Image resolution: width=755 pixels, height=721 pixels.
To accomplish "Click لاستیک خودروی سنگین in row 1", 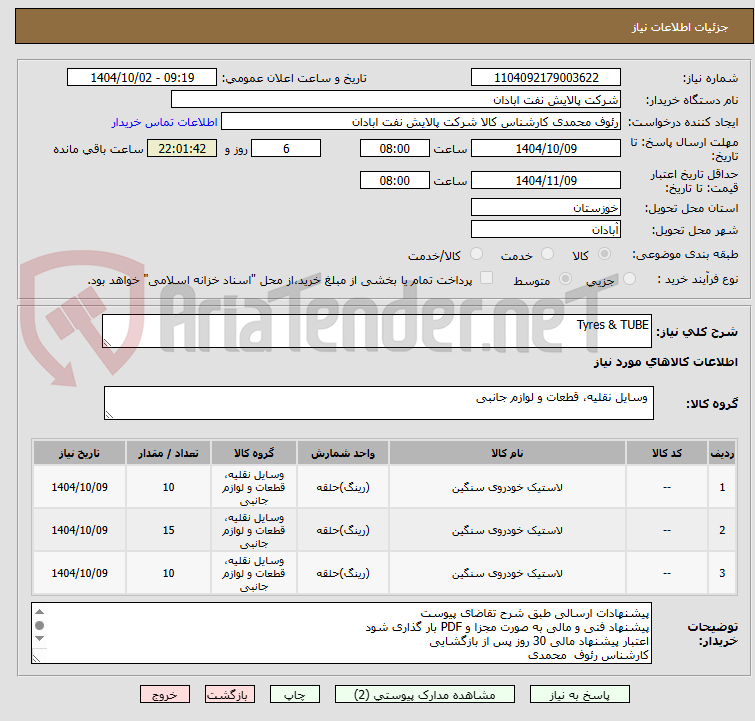I will tap(507, 487).
